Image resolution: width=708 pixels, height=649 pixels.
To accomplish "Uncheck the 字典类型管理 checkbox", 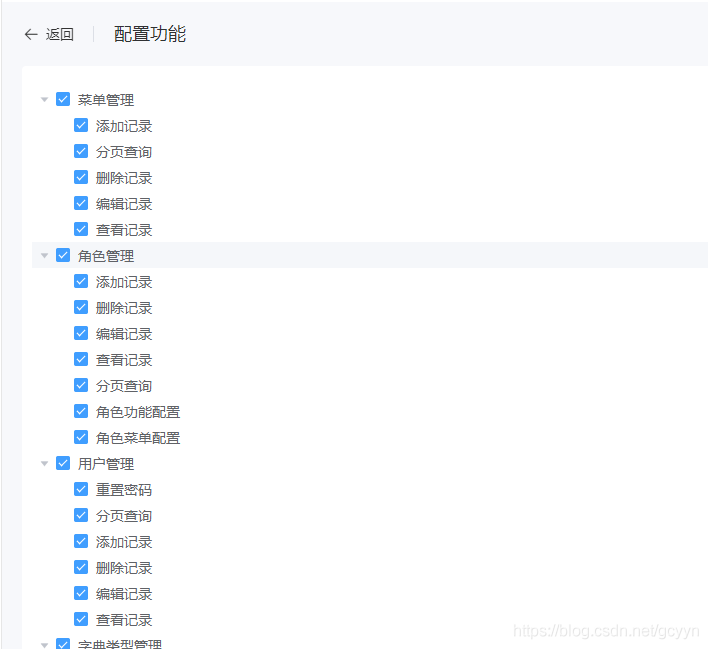I will [63, 644].
